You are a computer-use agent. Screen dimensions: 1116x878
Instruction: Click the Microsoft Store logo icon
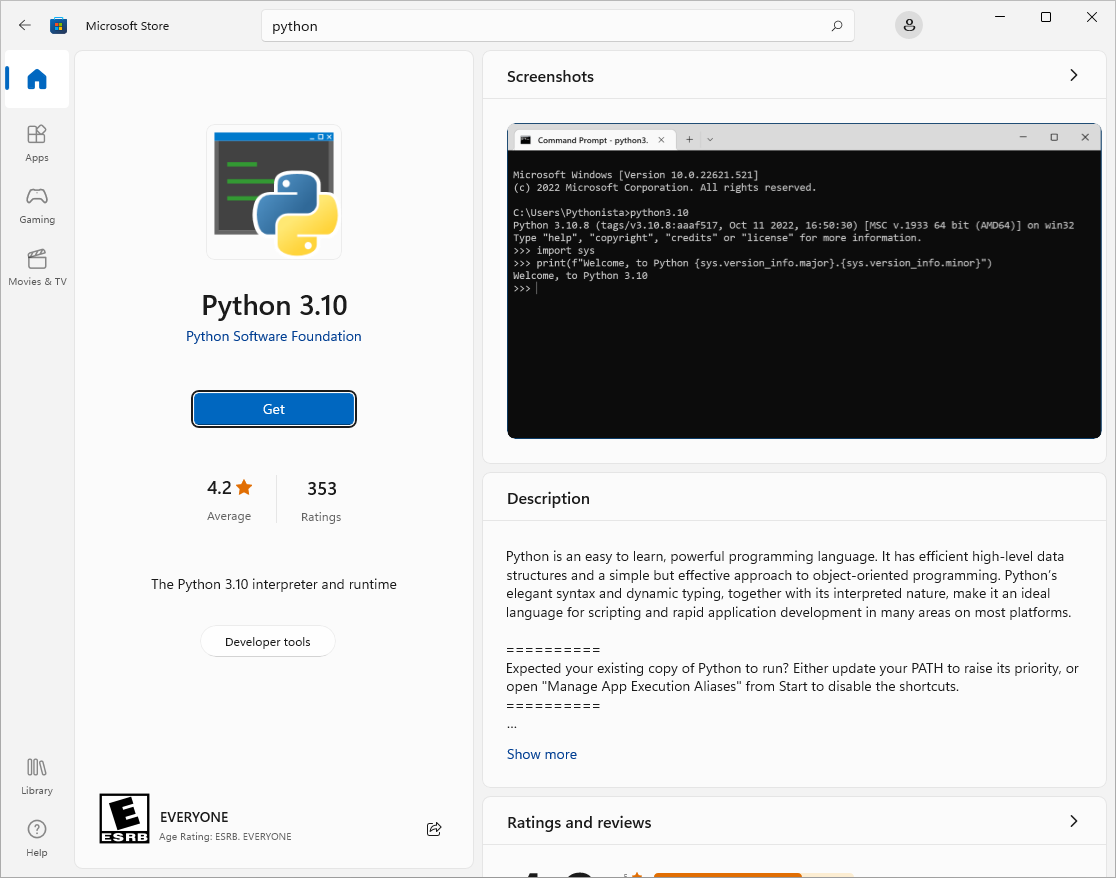pyautogui.click(x=58, y=26)
